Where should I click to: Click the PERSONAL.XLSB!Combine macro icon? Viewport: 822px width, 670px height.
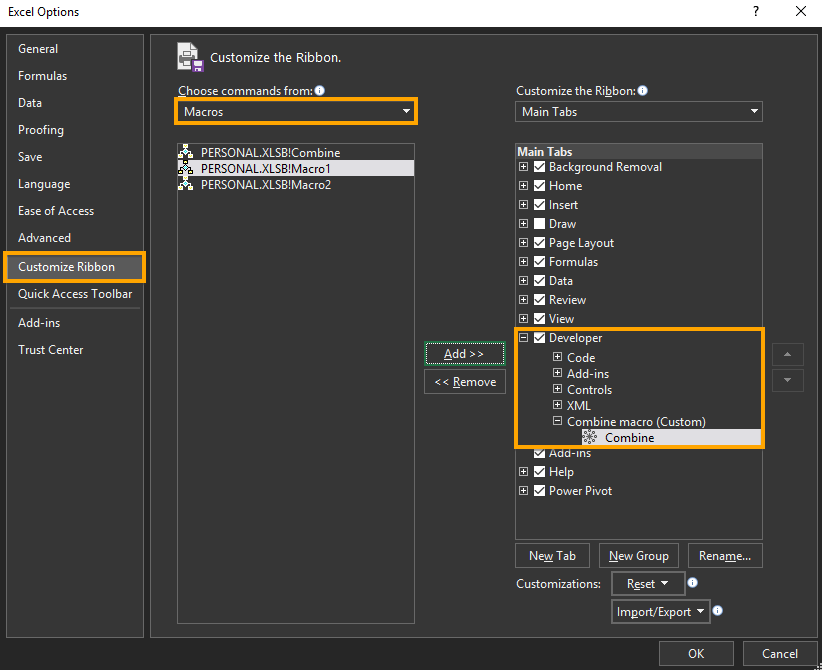coord(186,153)
